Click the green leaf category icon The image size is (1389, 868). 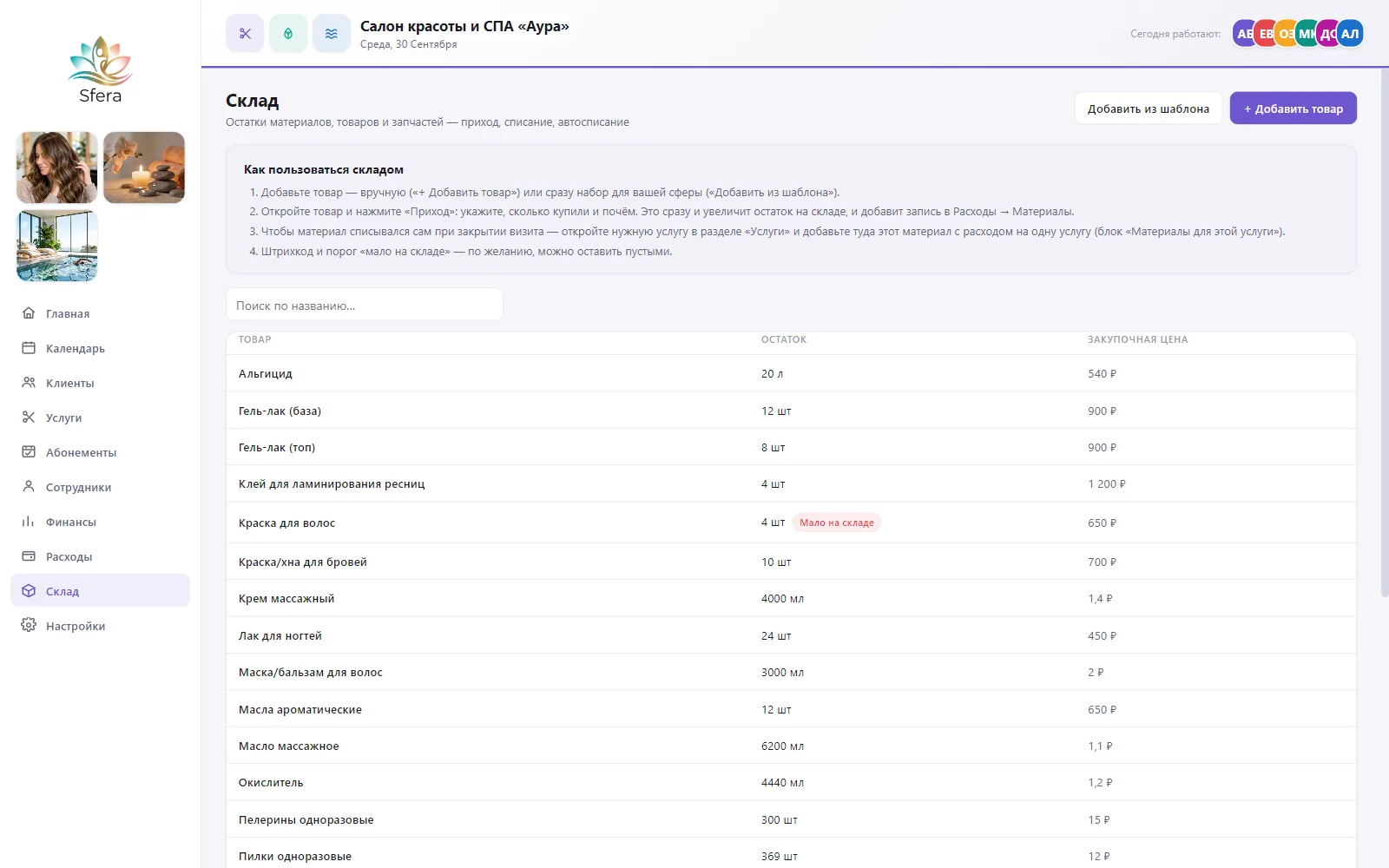(x=288, y=34)
